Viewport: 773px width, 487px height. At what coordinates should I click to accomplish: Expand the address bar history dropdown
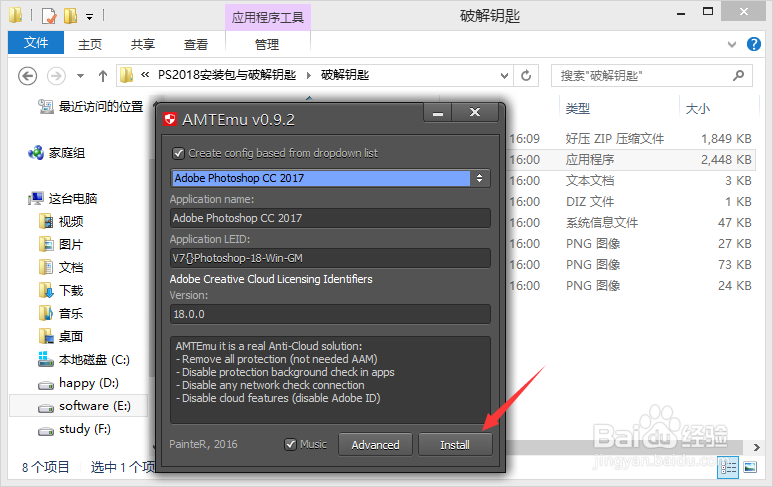tap(504, 76)
